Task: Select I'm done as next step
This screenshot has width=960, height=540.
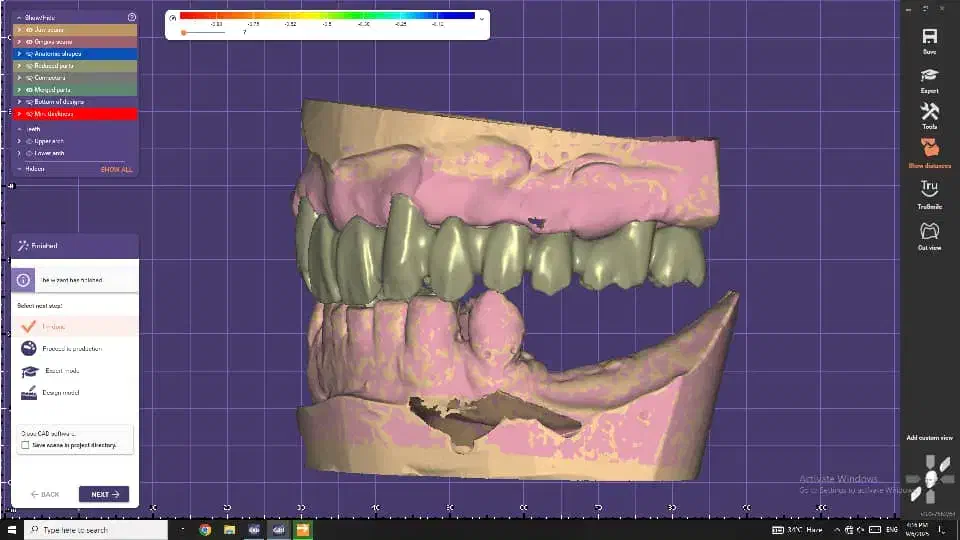Action: [75, 326]
